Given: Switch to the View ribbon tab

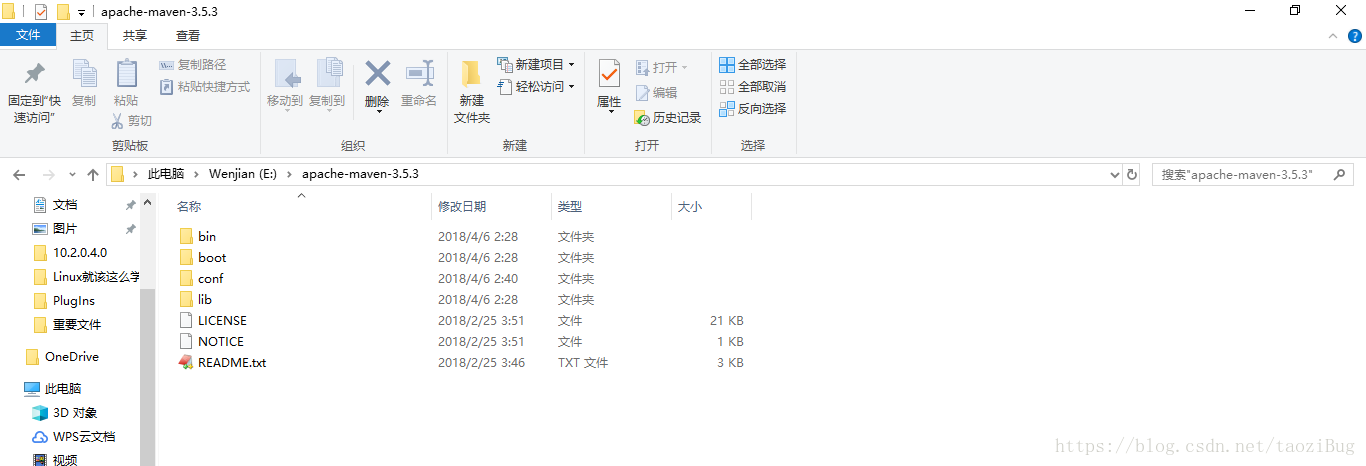Looking at the screenshot, I should pyautogui.click(x=188, y=35).
